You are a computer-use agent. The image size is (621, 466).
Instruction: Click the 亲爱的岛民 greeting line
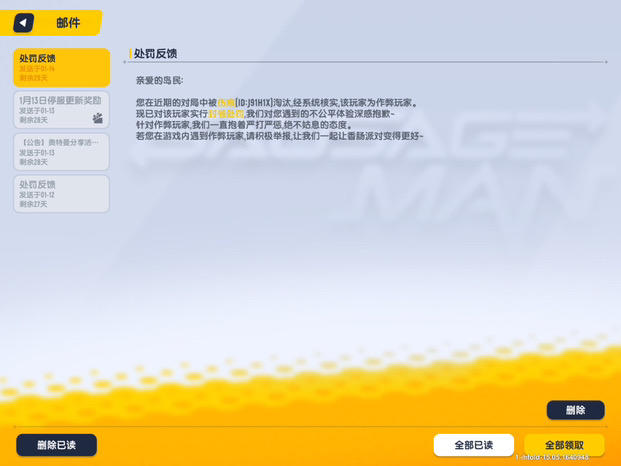[160, 81]
